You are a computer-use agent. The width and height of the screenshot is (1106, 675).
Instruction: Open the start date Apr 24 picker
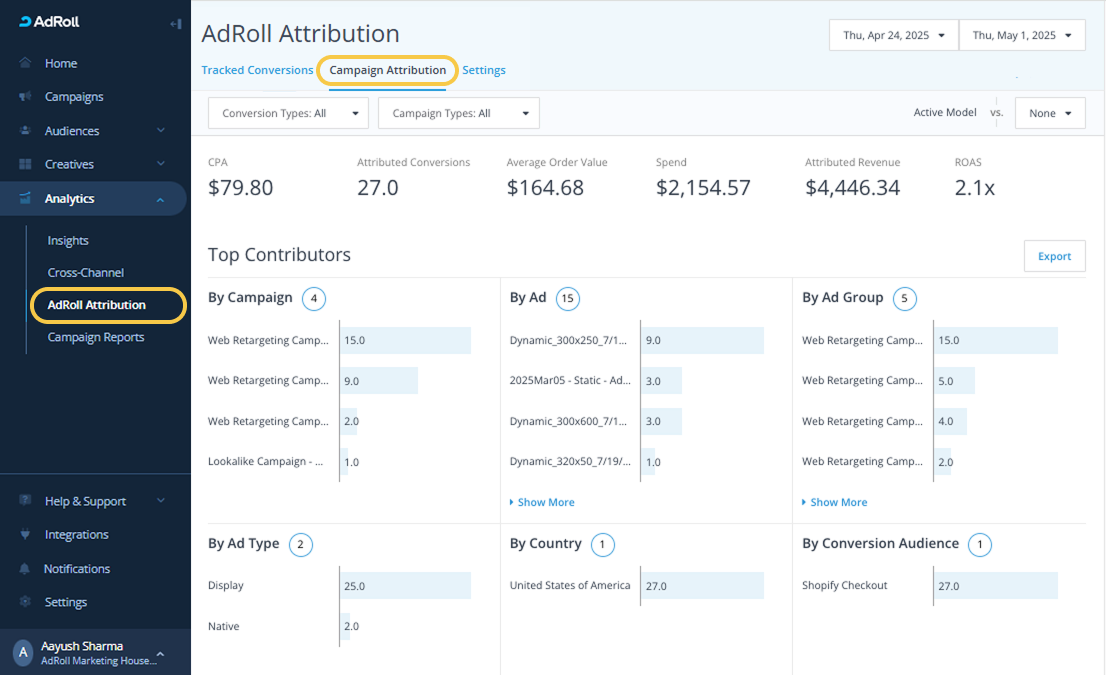(x=893, y=35)
